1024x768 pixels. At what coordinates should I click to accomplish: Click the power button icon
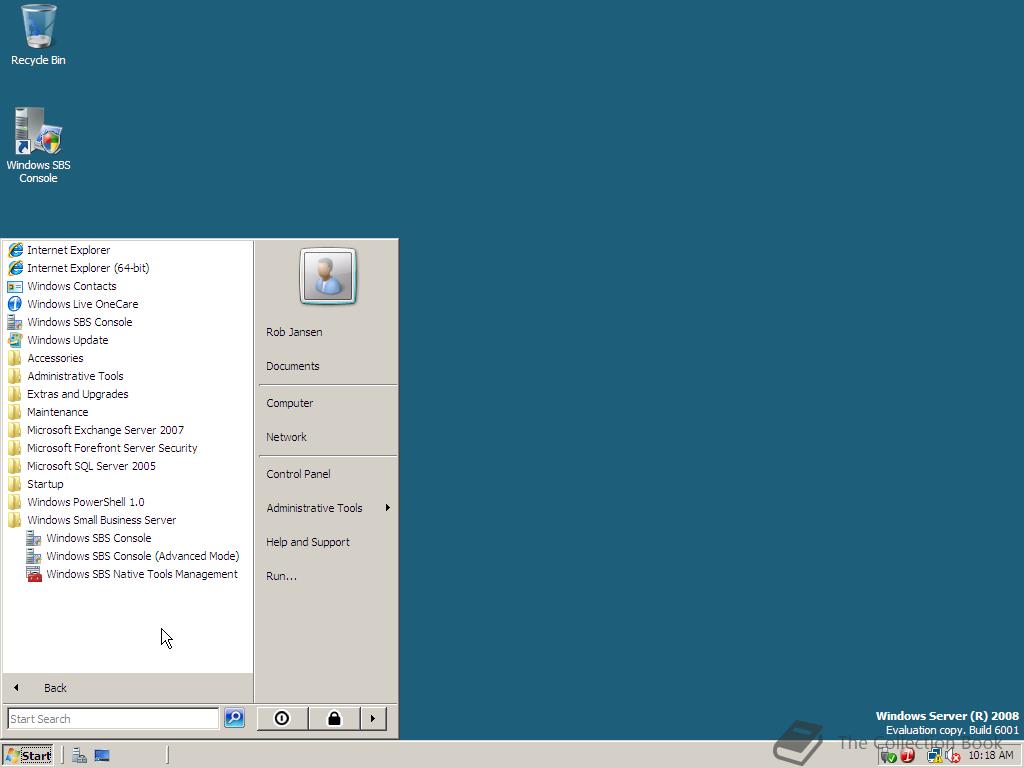tap(282, 718)
